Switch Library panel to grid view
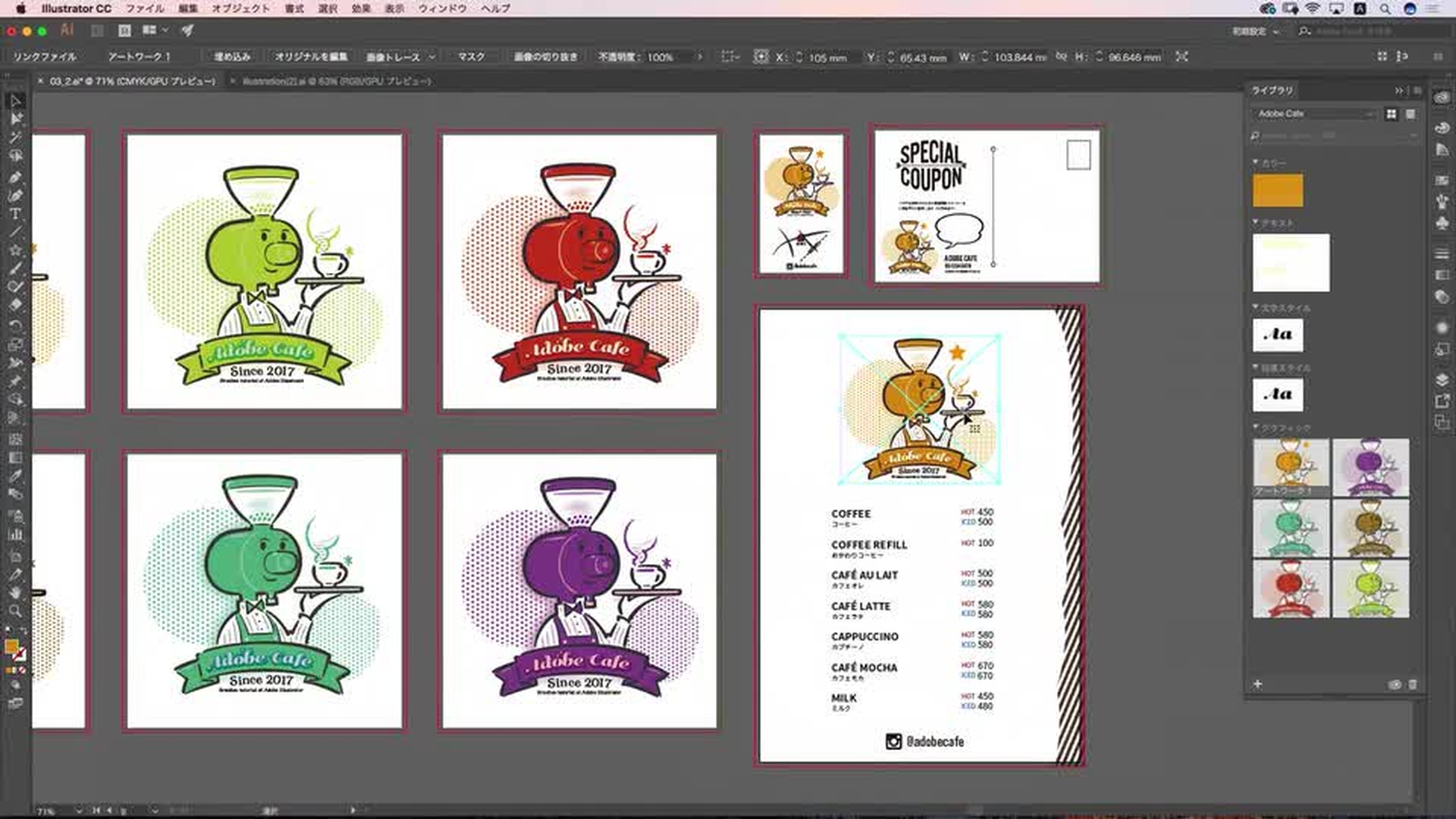Viewport: 1456px width, 819px height. (1392, 114)
